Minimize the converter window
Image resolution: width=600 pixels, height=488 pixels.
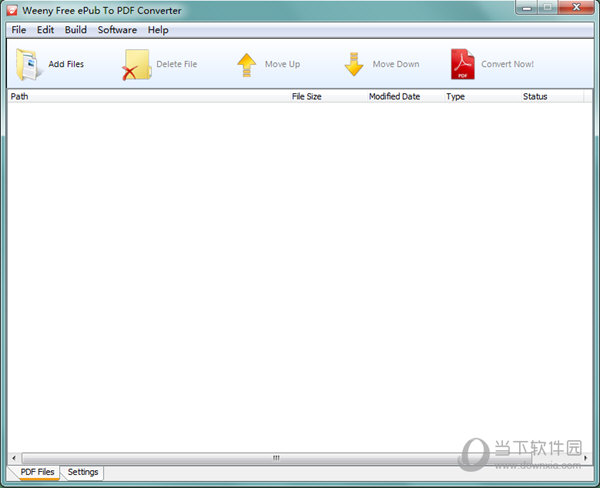[527, 8]
